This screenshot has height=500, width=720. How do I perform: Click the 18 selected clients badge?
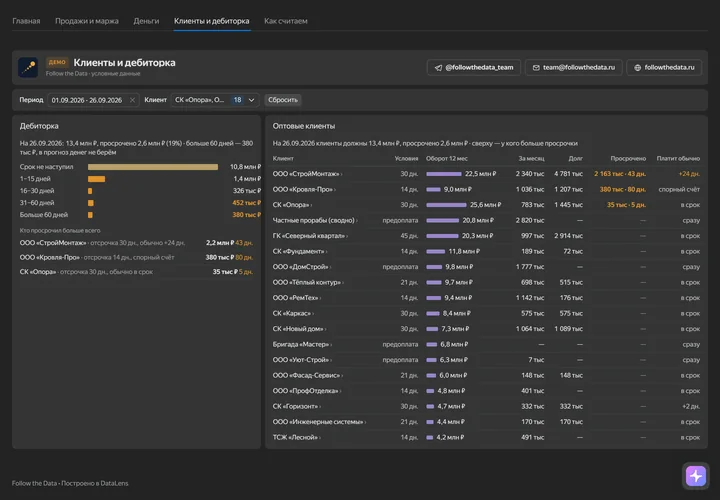[237, 100]
